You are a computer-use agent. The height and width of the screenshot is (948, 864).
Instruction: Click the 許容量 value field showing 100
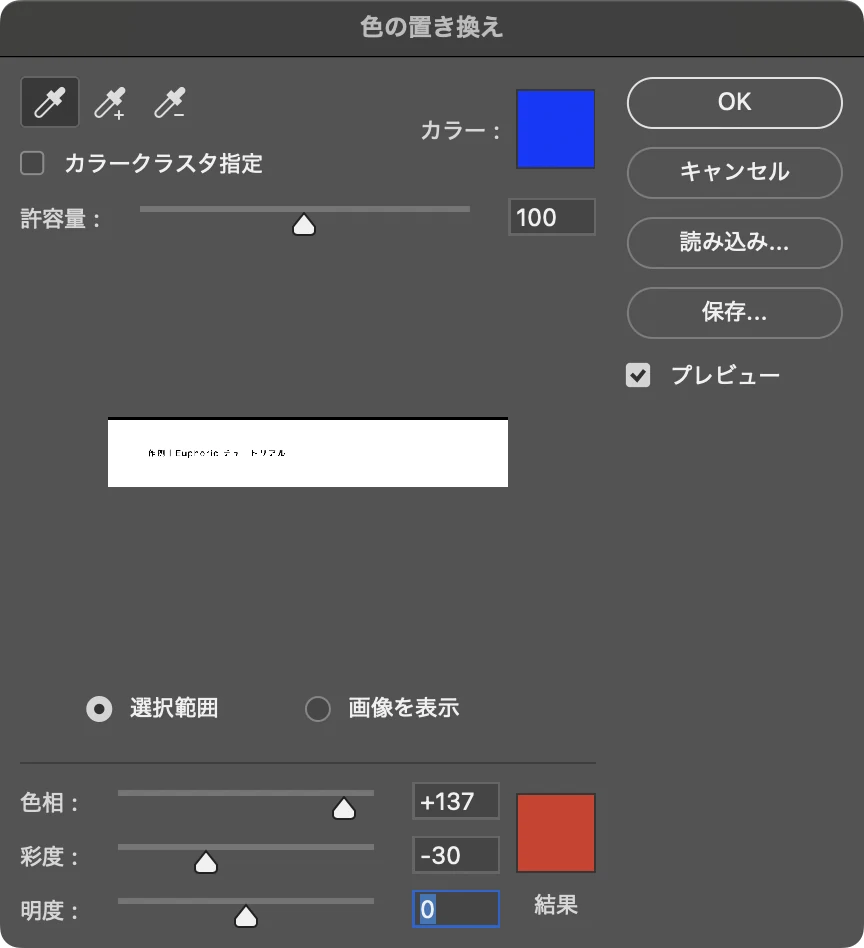pos(551,217)
